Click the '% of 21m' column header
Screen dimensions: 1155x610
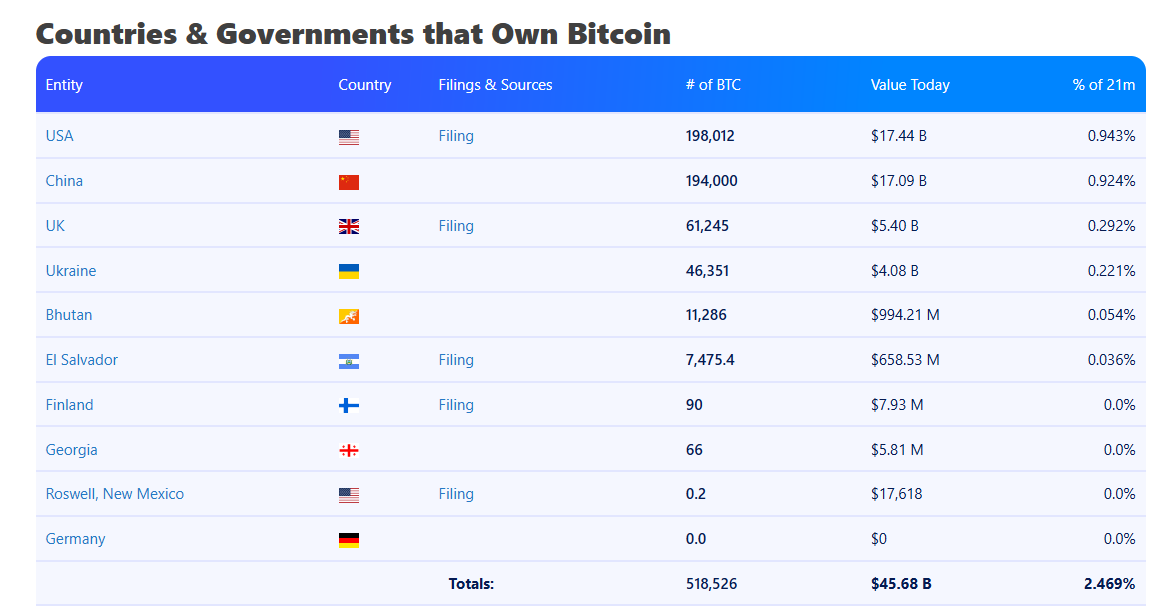point(1103,85)
